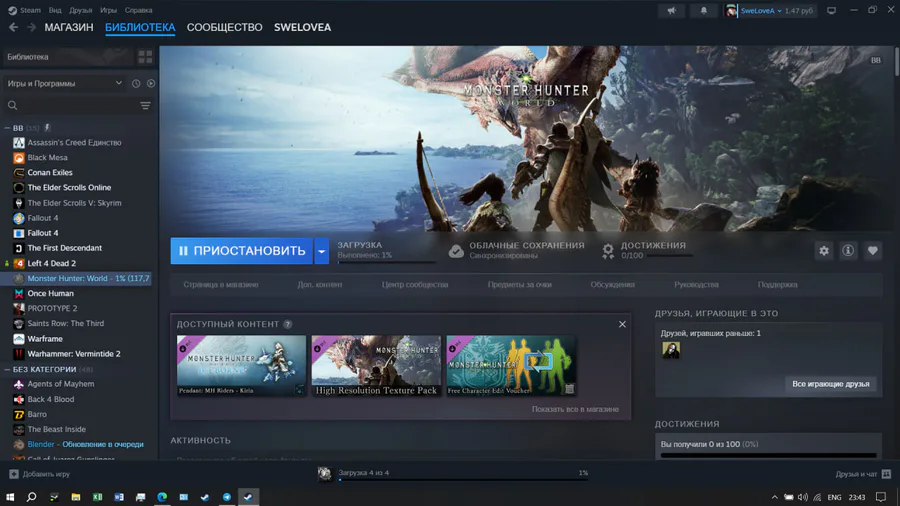Open Страница в магазине link
Viewport: 900px width, 506px height.
point(221,285)
